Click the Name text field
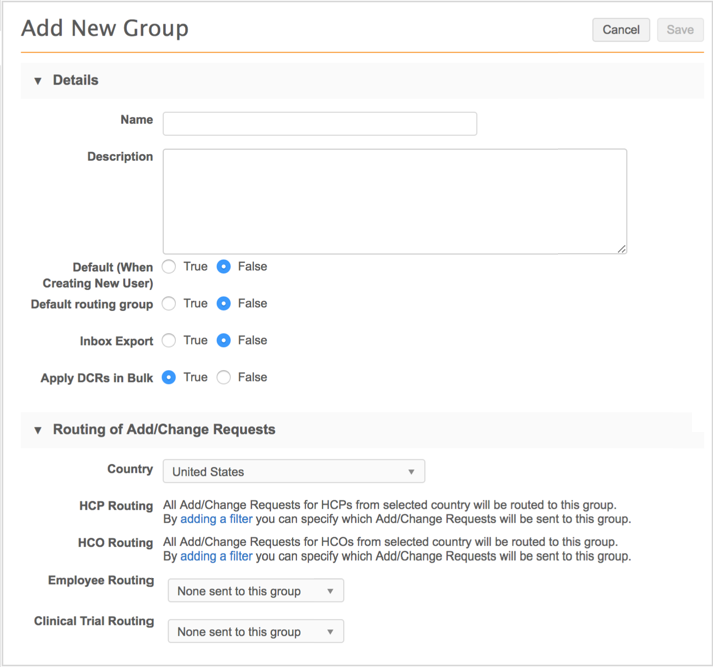This screenshot has height=667, width=713. [319, 123]
